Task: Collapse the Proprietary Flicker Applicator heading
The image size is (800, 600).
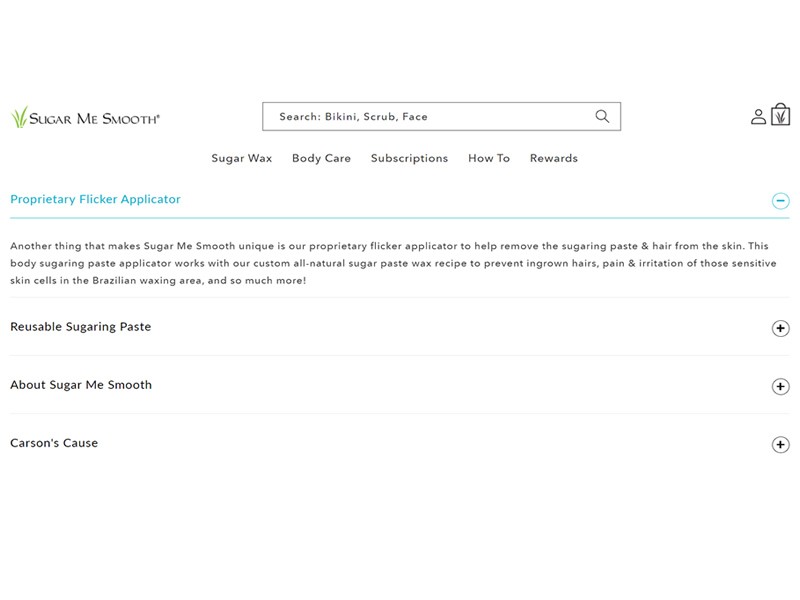Action: click(96, 199)
